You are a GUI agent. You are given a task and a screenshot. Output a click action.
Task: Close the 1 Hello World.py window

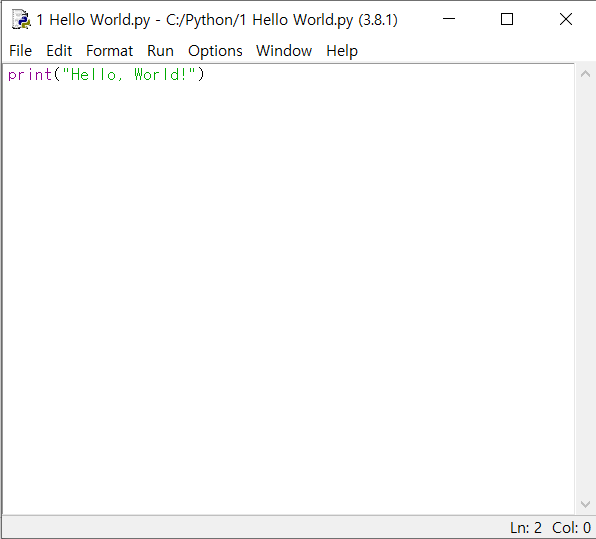coord(566,19)
